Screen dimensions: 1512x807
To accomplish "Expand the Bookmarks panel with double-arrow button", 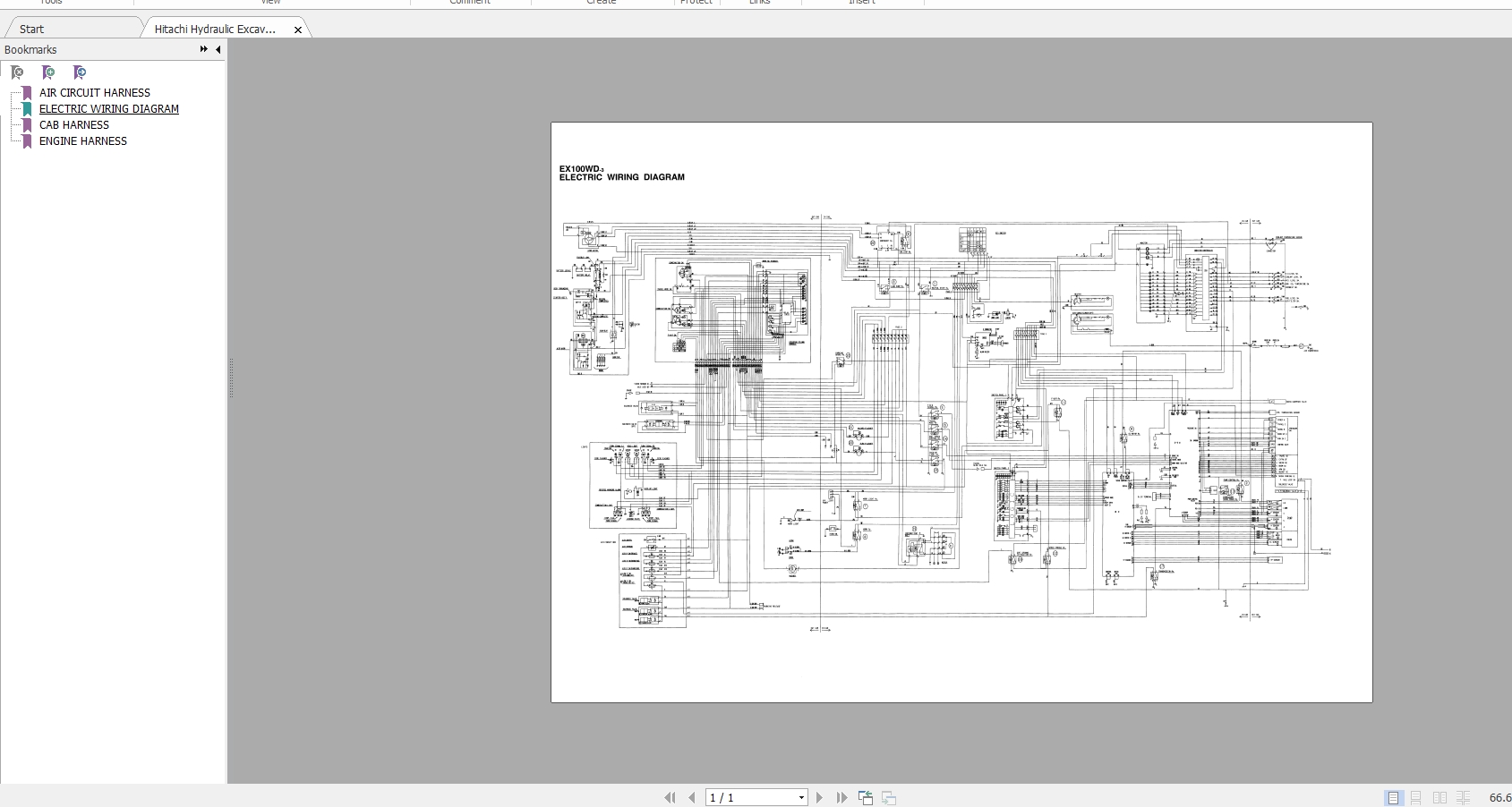I will point(204,50).
